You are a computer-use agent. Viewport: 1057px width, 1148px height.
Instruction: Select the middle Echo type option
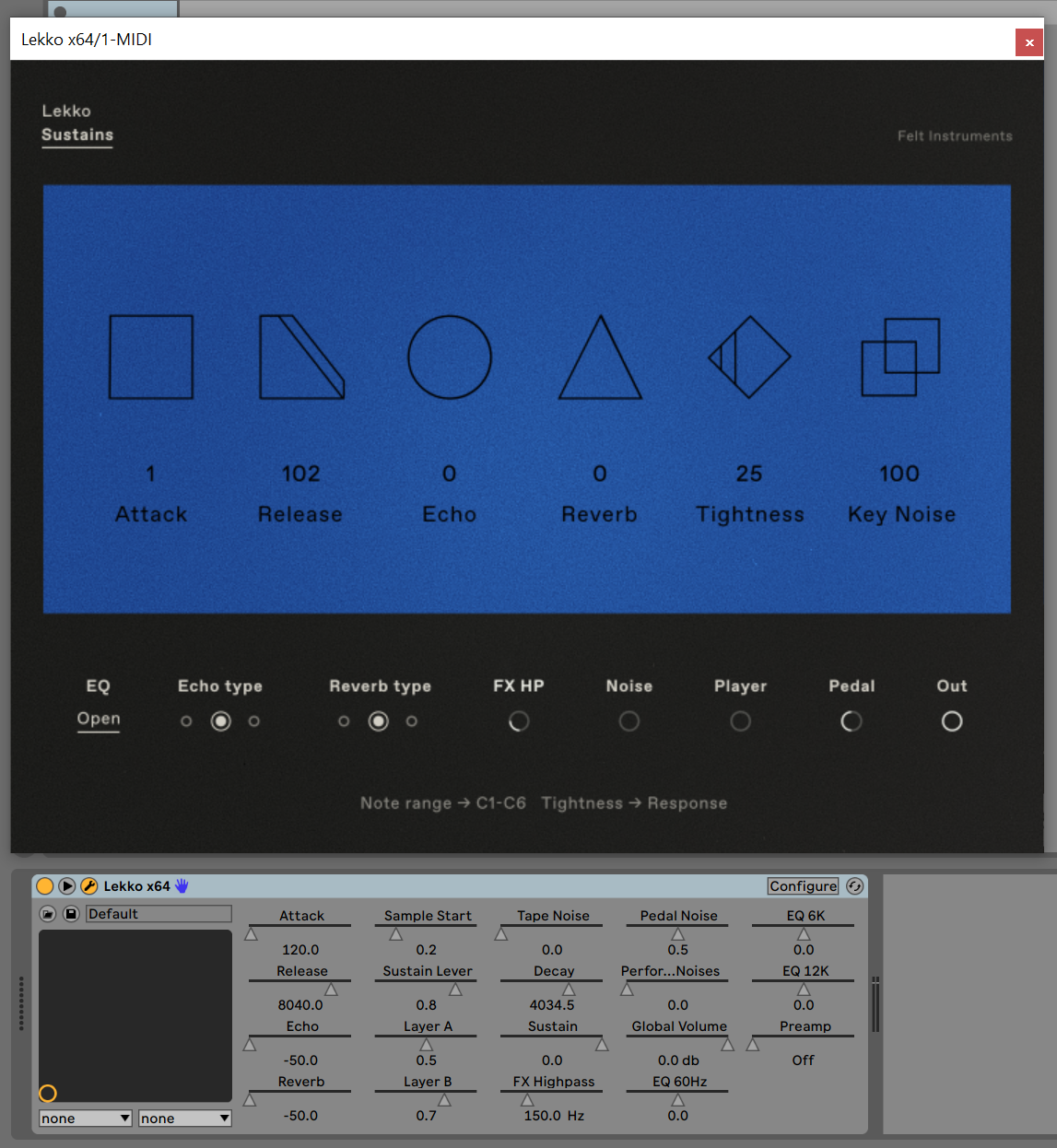click(x=221, y=721)
